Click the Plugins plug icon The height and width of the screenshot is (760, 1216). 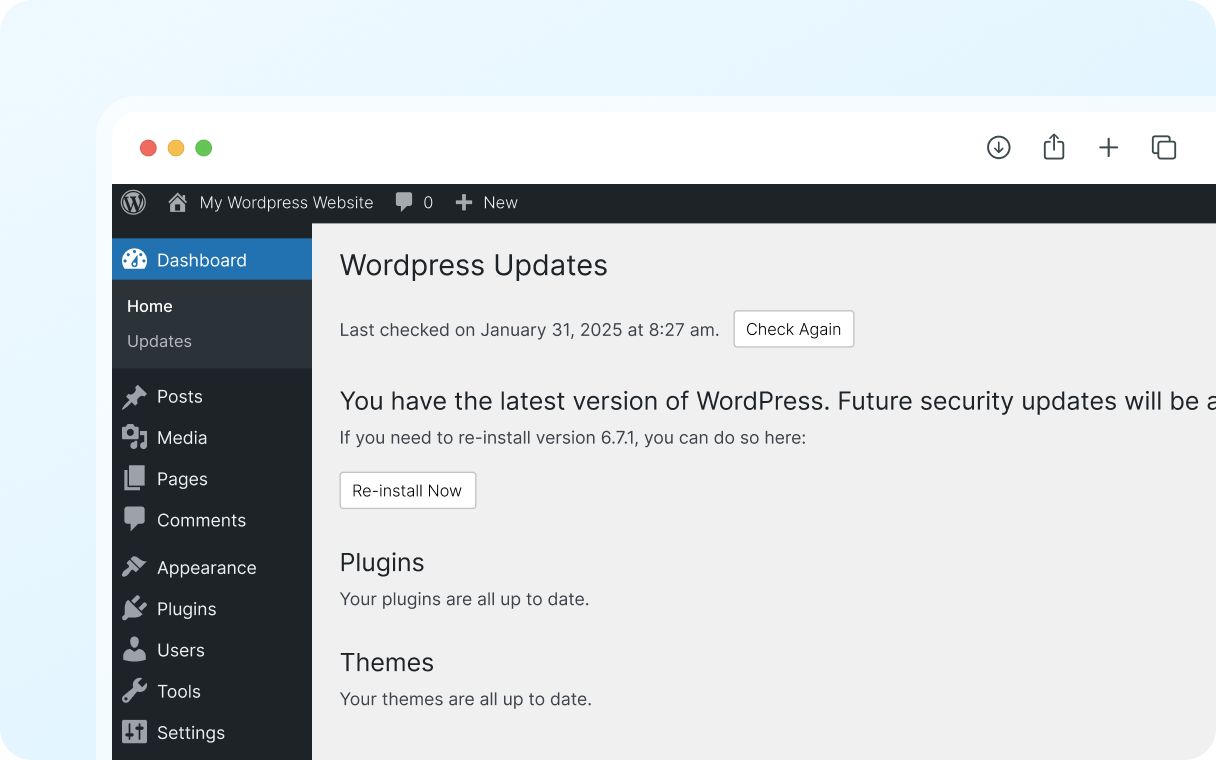pos(134,608)
